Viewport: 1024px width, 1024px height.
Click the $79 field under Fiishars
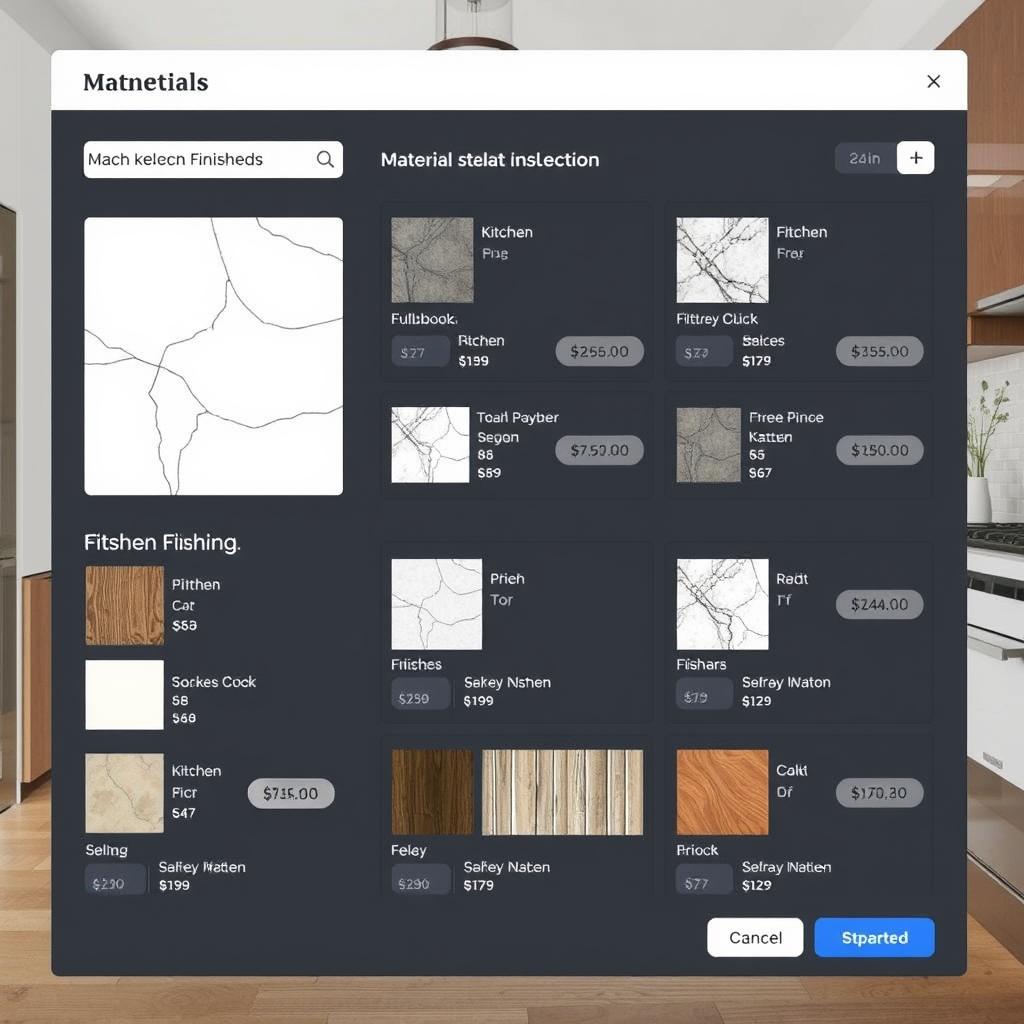click(x=704, y=694)
